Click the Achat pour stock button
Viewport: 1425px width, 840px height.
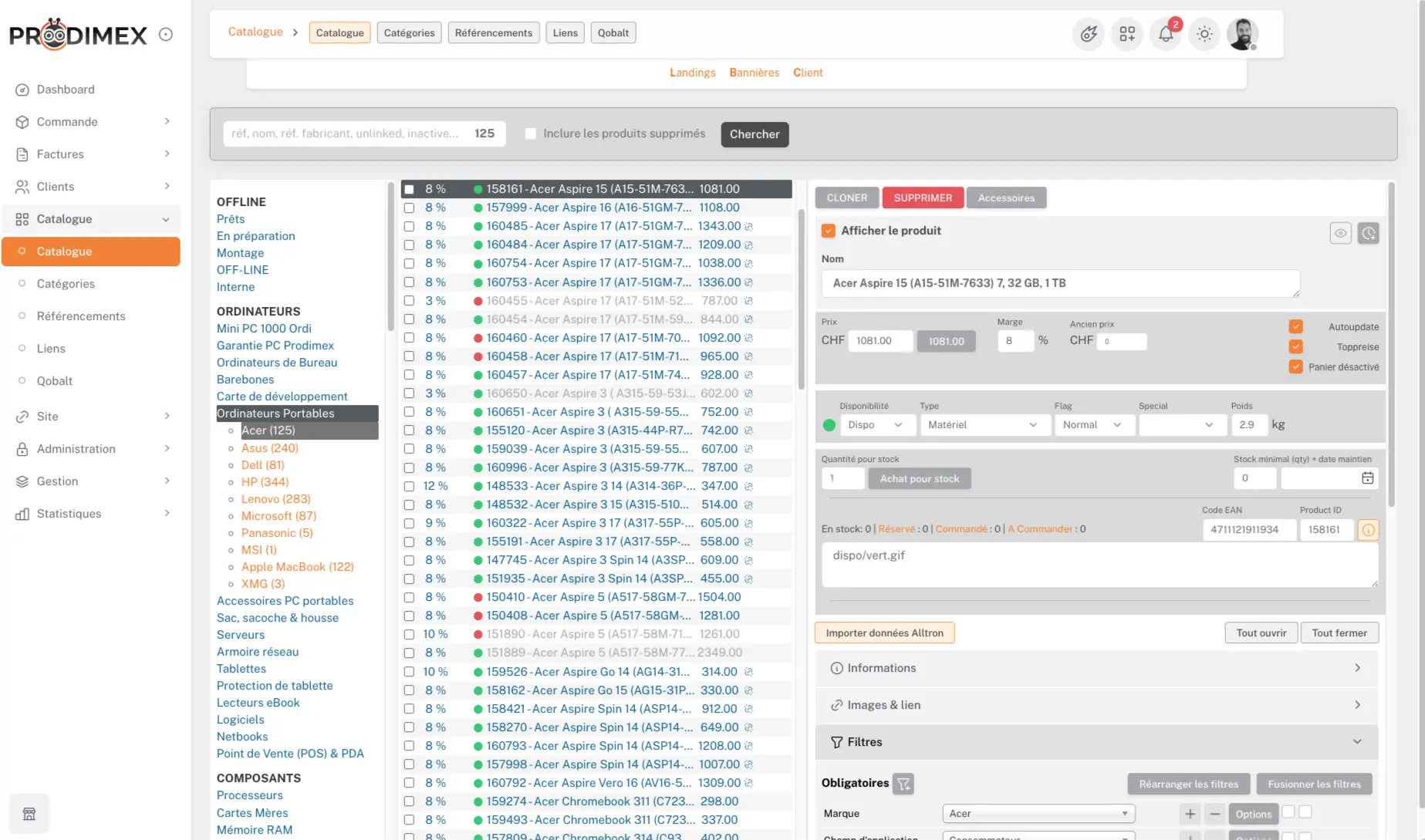[x=920, y=479]
